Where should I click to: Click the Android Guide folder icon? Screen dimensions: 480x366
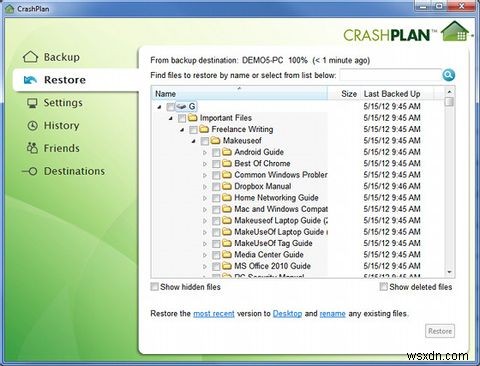[227, 152]
